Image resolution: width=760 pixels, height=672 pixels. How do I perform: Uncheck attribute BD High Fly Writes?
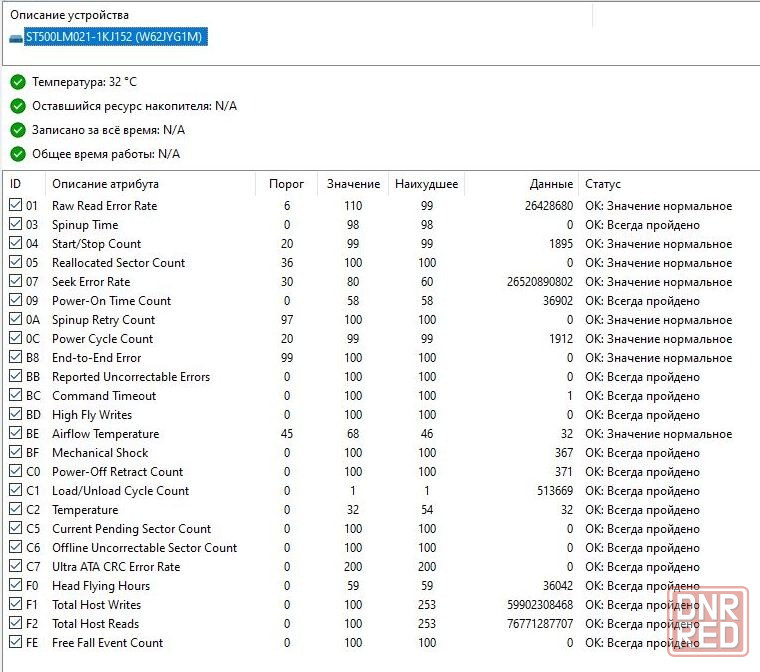(16, 414)
